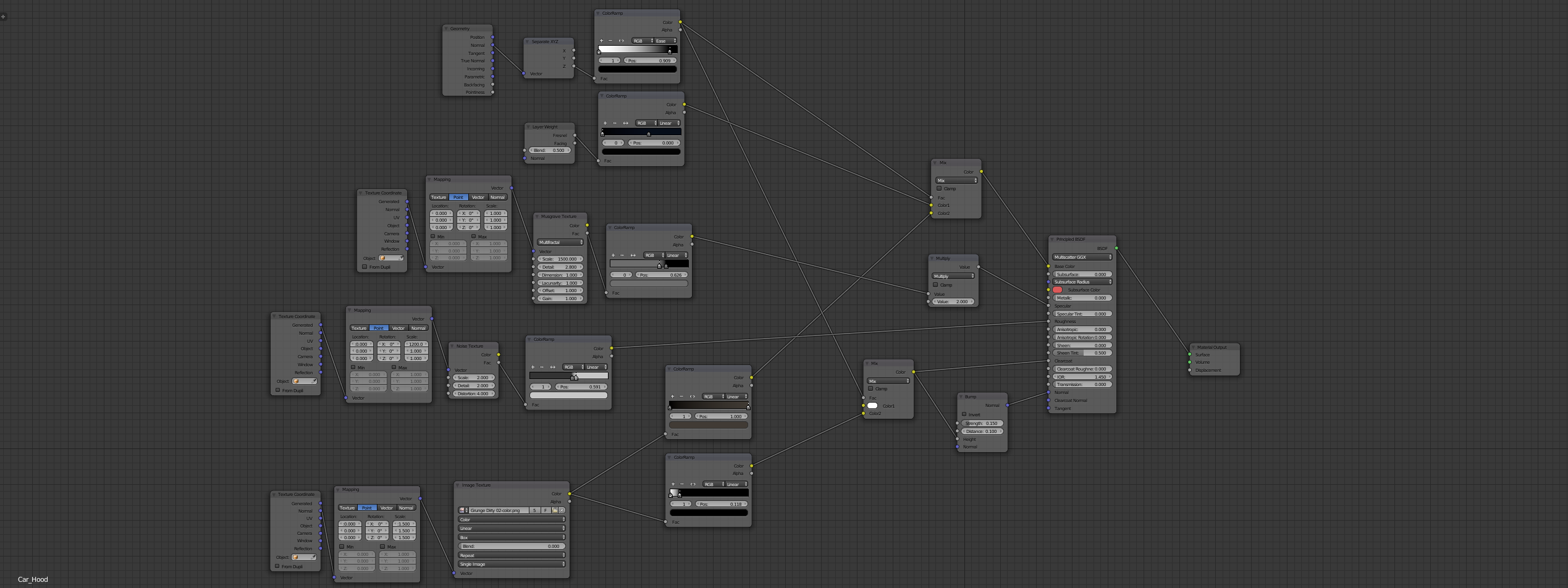Viewport: 1568px width, 588px height.
Task: Enable Min in Mapping with 1.000 scale
Action: [432, 237]
